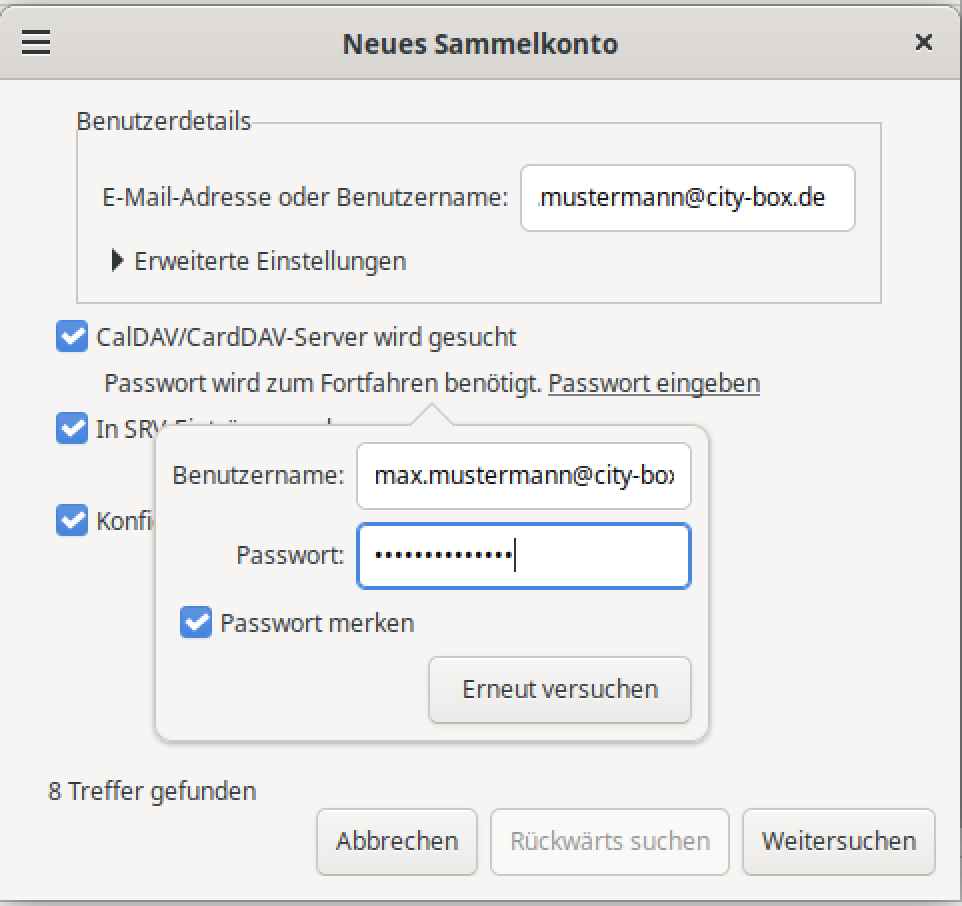Toggle the CalDAV/CardDAV-Server wird gesucht checkbox

coord(72,337)
